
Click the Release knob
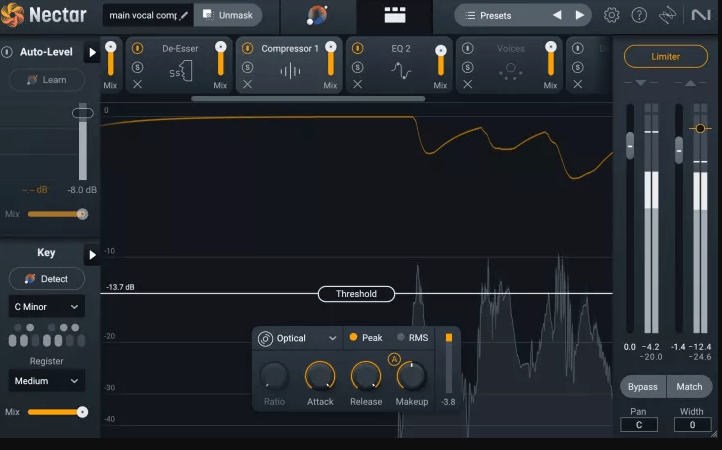366,376
